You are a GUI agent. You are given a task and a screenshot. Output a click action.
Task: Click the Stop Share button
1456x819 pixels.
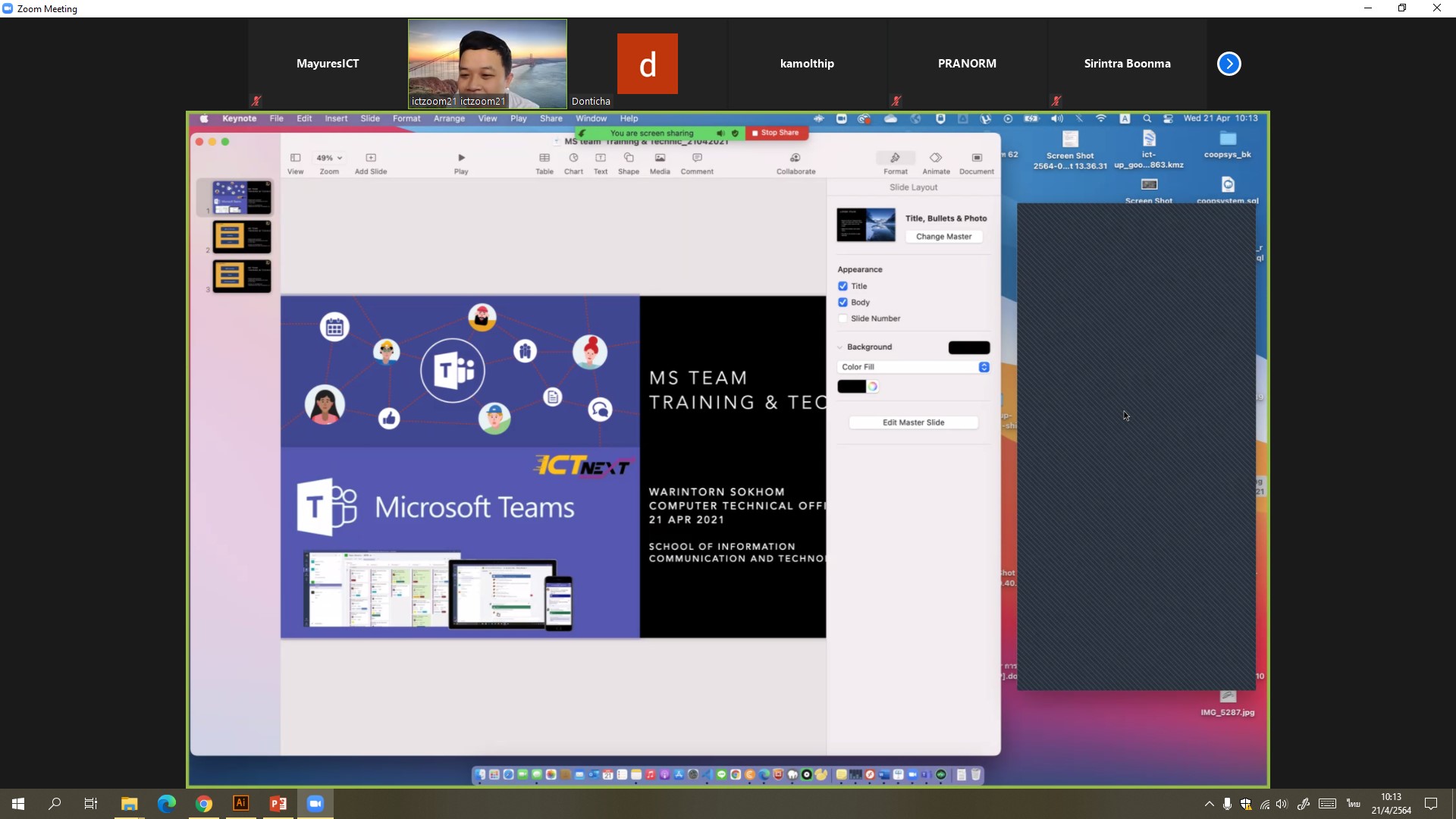pos(777,133)
